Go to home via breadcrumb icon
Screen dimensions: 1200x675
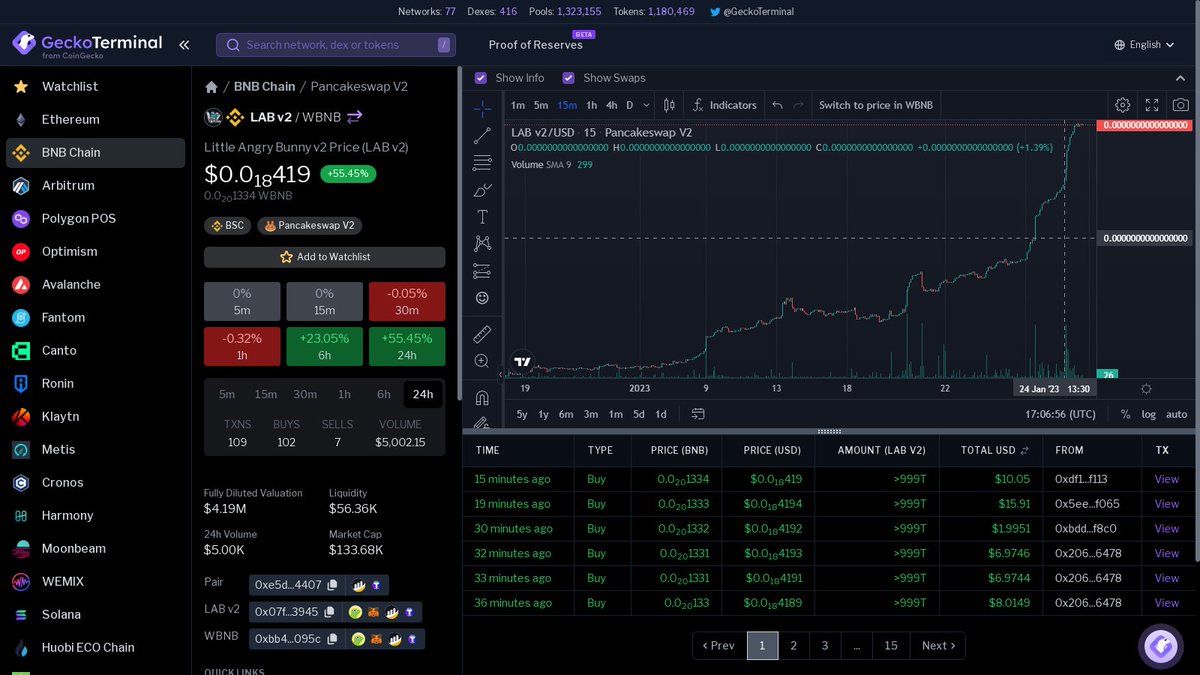[x=211, y=87]
